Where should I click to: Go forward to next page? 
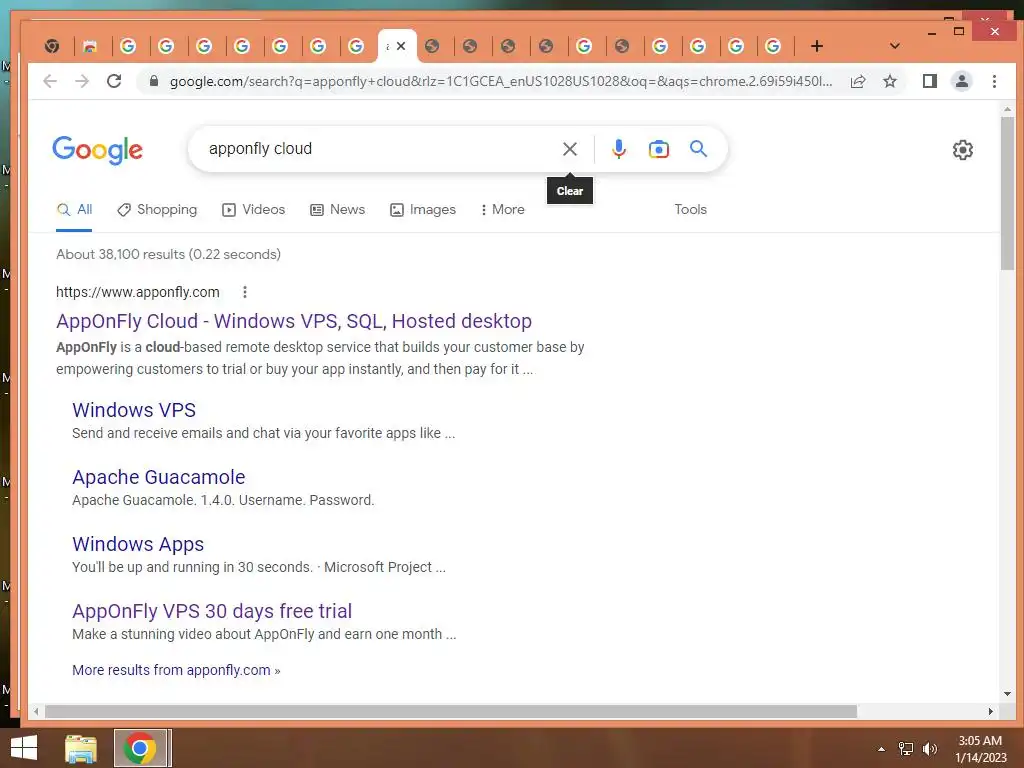coord(82,81)
